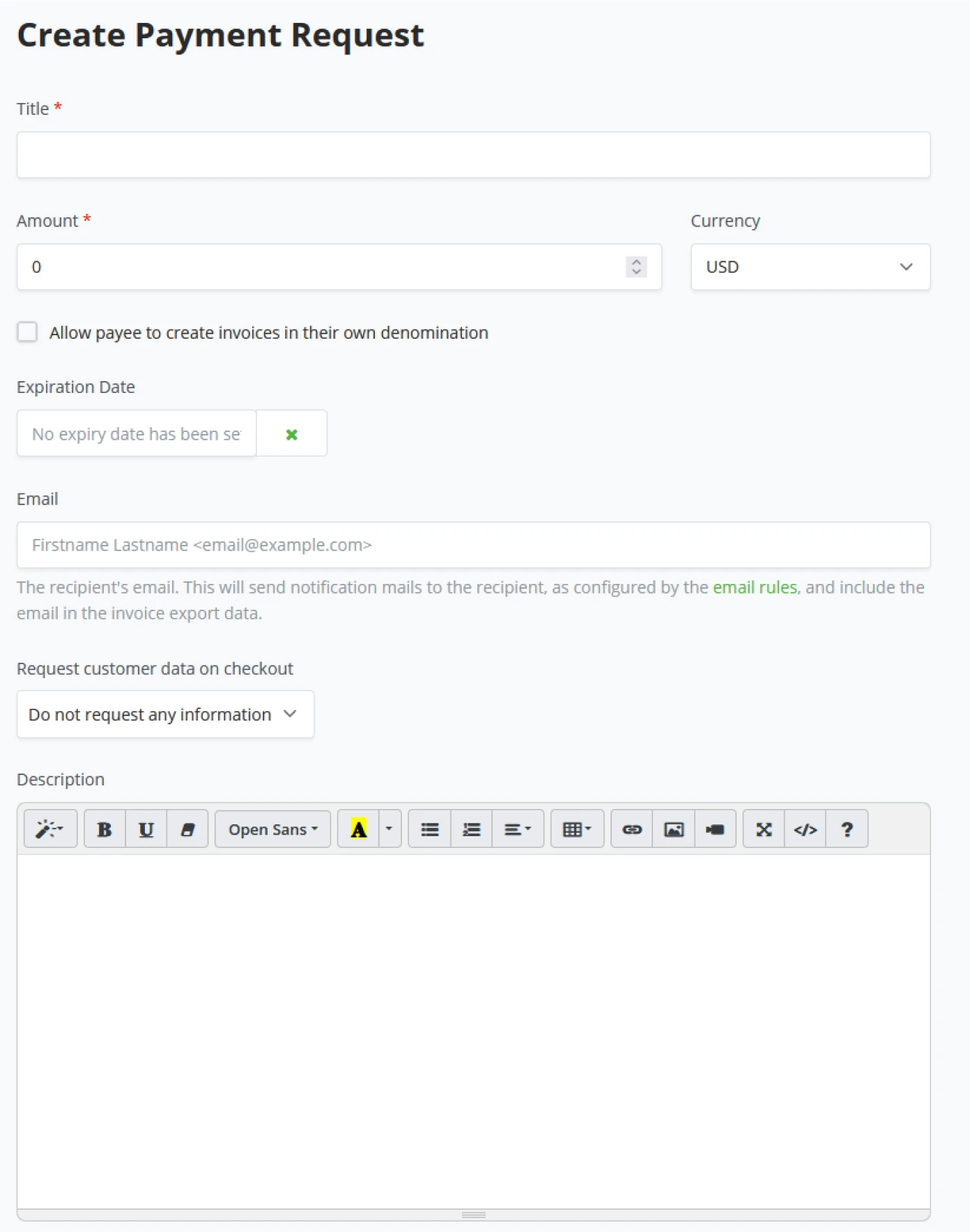
Task: Follow the email rules link
Action: pos(755,587)
